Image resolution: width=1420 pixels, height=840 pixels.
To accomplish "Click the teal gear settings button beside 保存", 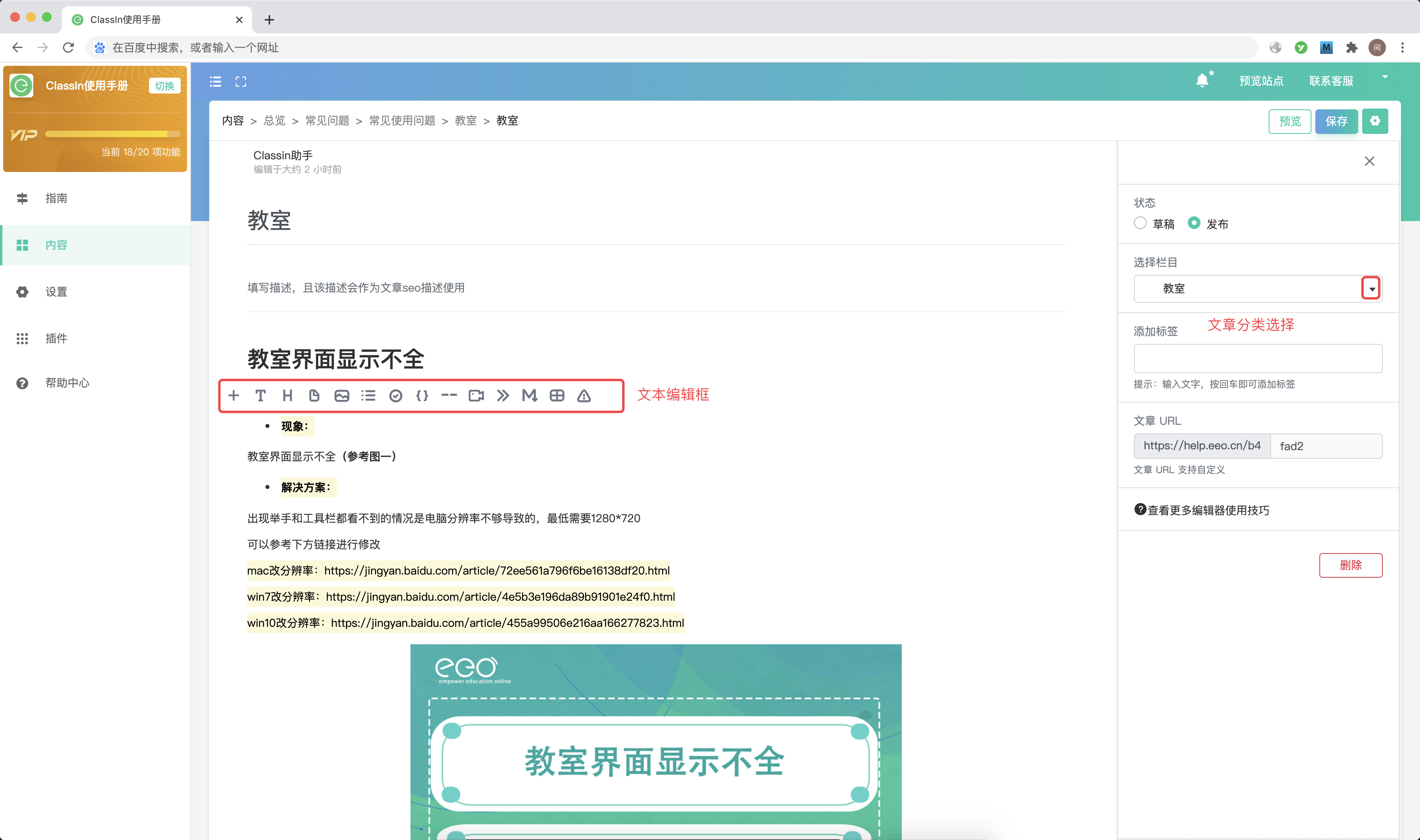I will pos(1375,120).
